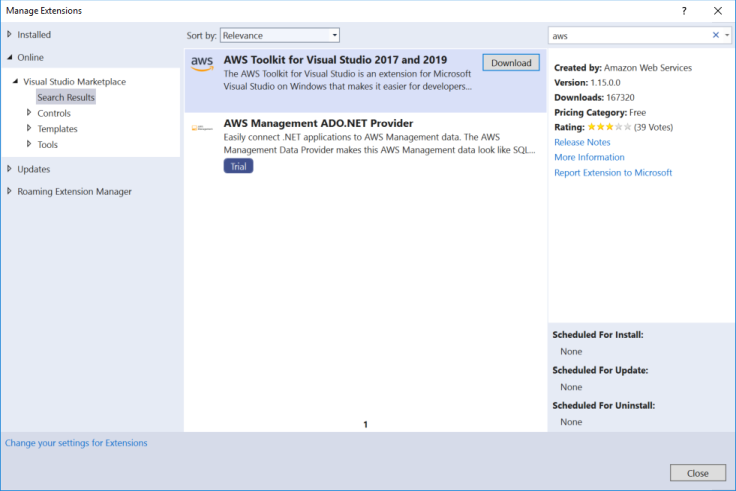
Task: Open the Release Notes link
Action: click(x=582, y=142)
